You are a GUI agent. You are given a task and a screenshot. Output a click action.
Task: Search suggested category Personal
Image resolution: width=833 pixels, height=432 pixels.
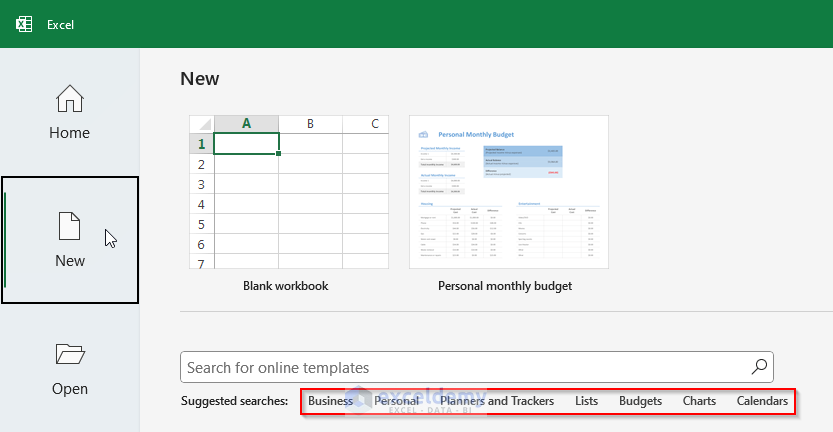(396, 401)
